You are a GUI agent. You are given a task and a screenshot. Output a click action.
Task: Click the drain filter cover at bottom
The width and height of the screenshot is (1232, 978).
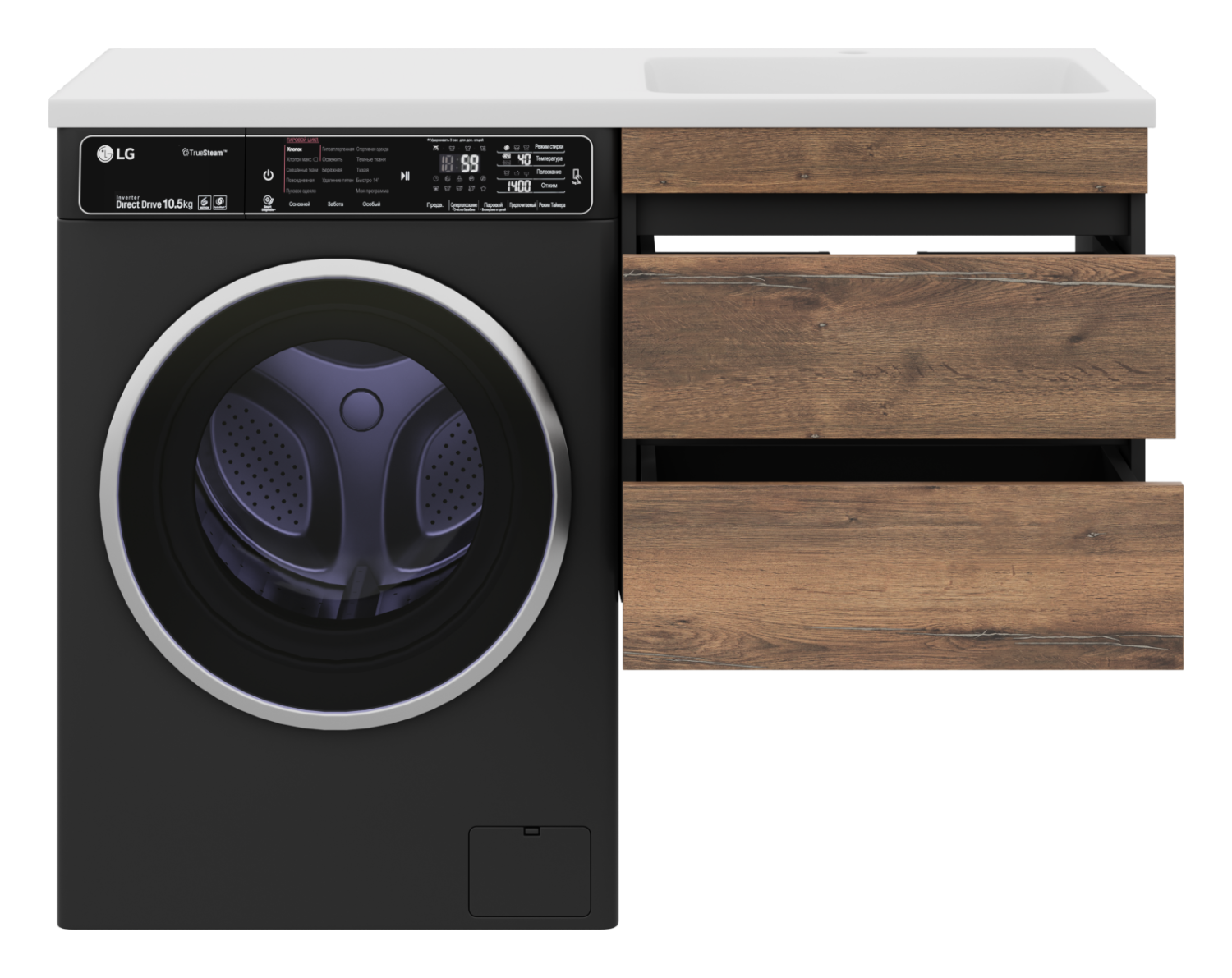(529, 870)
